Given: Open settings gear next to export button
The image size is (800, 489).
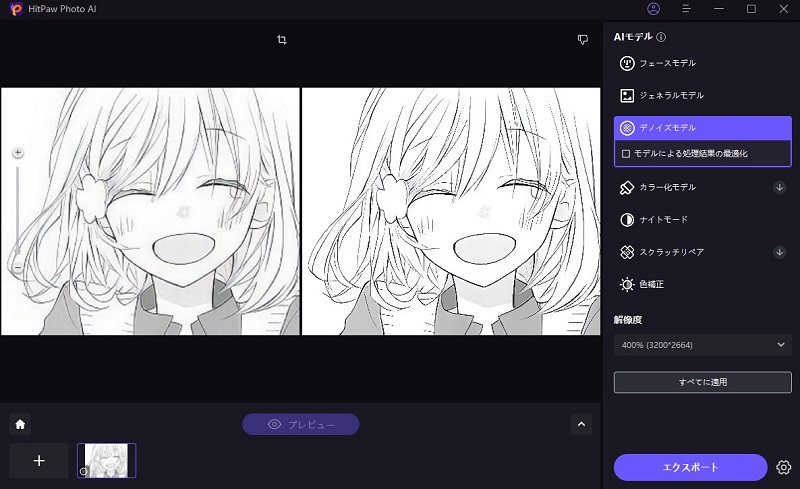Looking at the screenshot, I should [784, 467].
